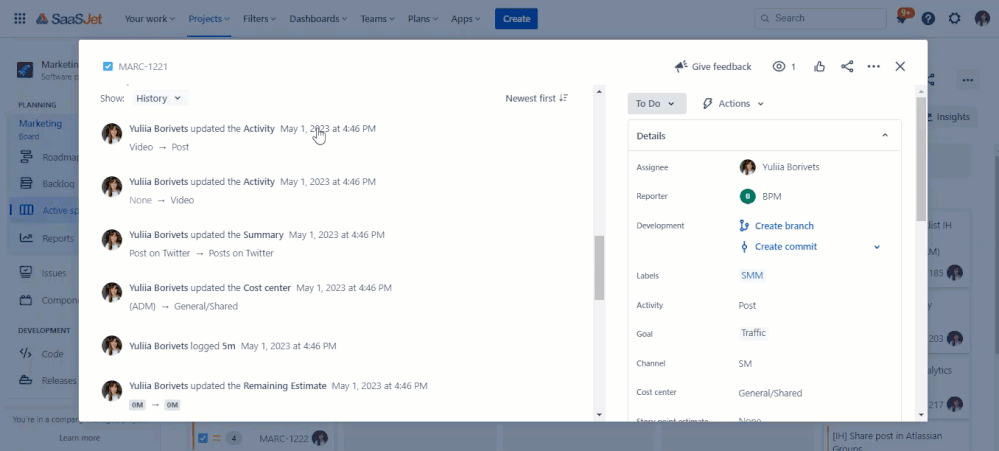Image resolution: width=999 pixels, height=451 pixels.
Task: Click the task type icon beside MARC-1221
Action: pos(108,66)
